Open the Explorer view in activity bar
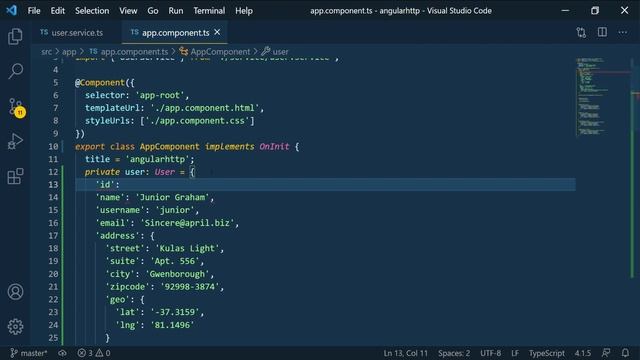640x360 pixels. 15,37
